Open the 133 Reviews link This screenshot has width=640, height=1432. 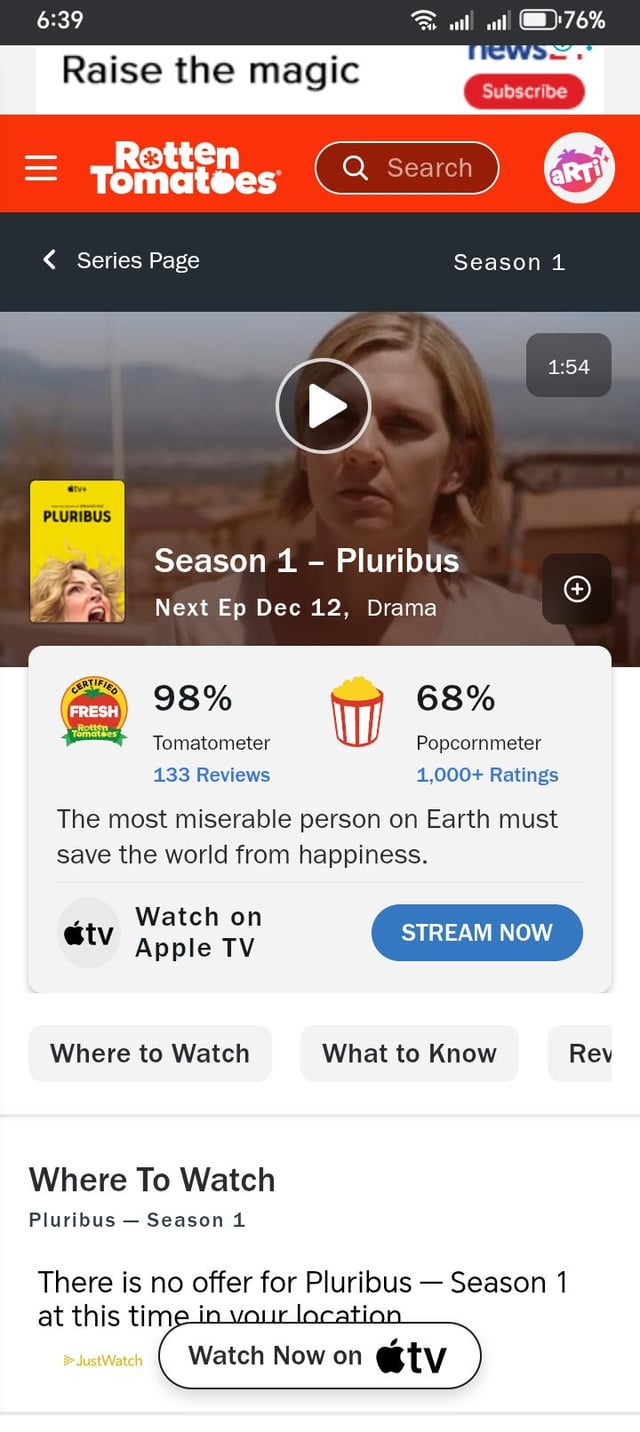tap(211, 775)
